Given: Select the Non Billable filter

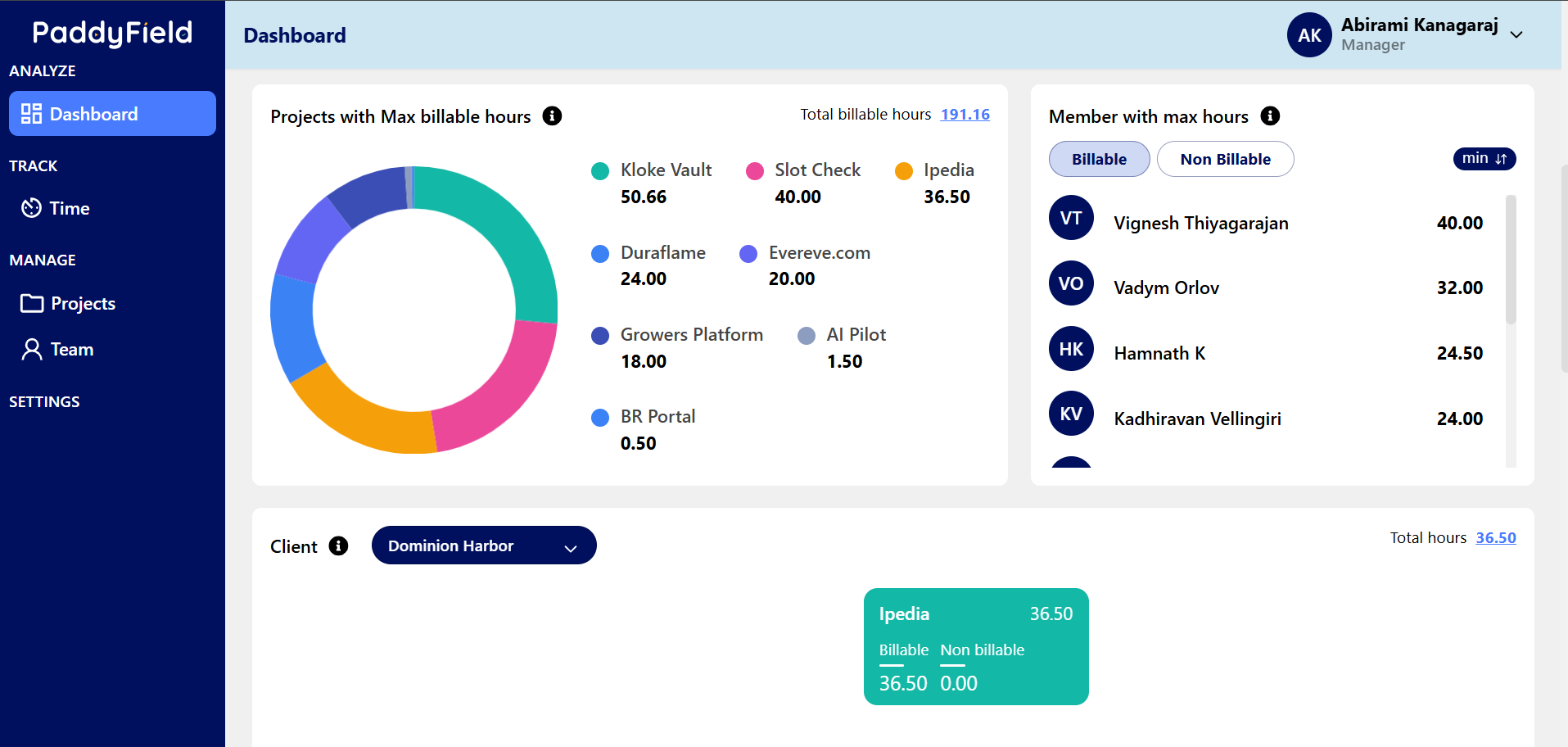Looking at the screenshot, I should point(1225,159).
